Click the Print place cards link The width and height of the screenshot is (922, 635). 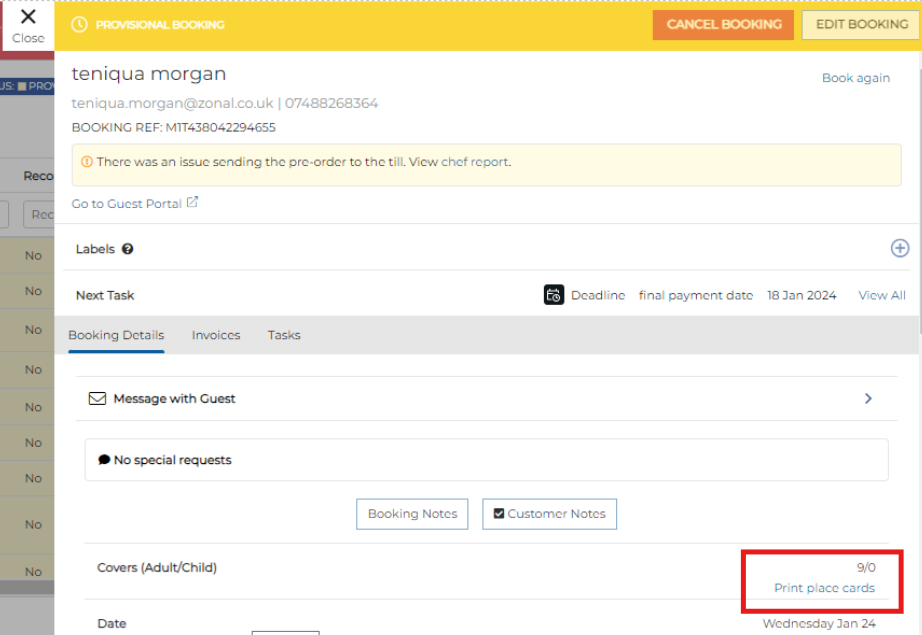(x=824, y=588)
